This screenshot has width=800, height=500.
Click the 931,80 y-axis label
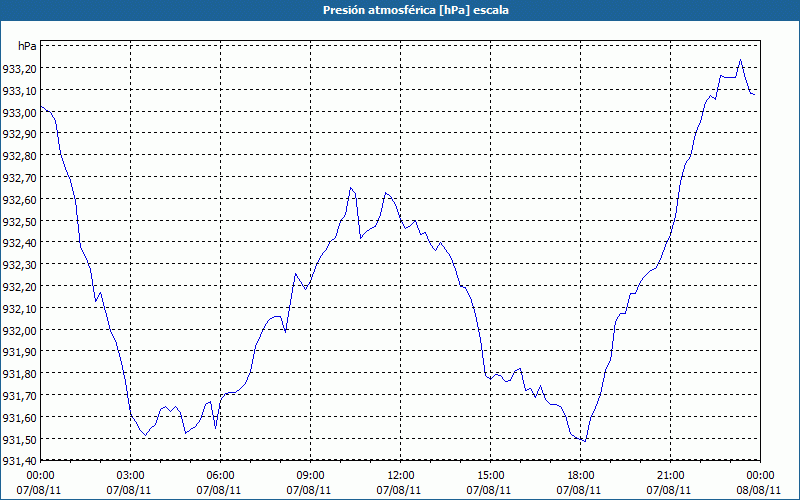click(x=19, y=374)
